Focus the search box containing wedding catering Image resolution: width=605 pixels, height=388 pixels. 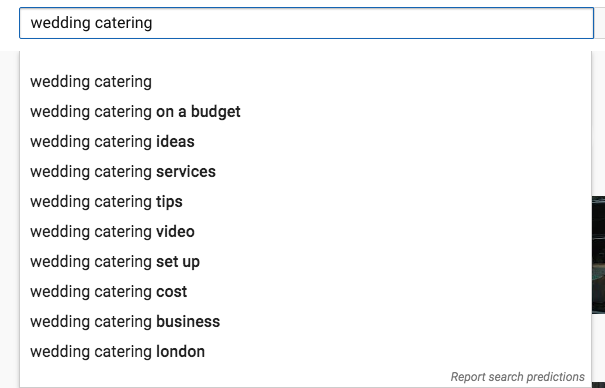pyautogui.click(x=306, y=23)
